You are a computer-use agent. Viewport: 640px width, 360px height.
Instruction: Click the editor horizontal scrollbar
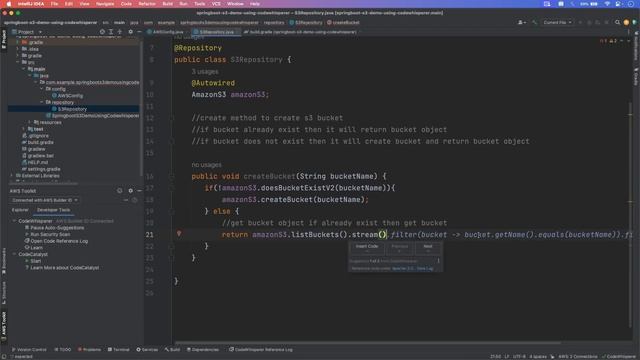click(367, 343)
